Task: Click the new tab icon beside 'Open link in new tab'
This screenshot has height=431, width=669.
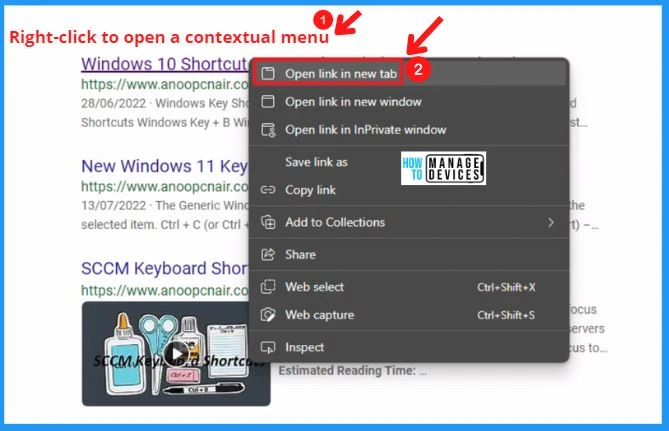Action: click(x=268, y=73)
